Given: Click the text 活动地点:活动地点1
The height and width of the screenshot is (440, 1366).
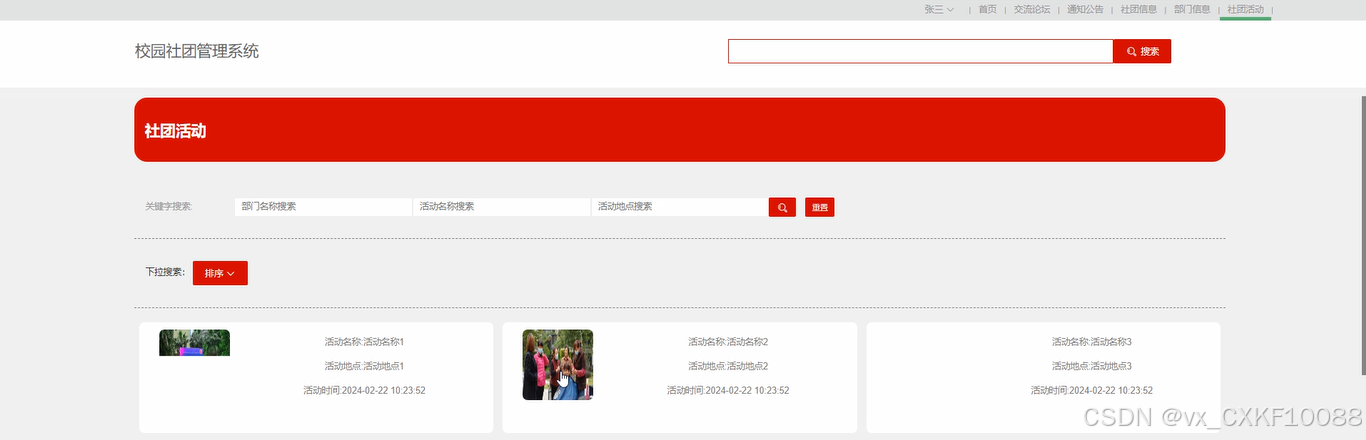Looking at the screenshot, I should 364,366.
